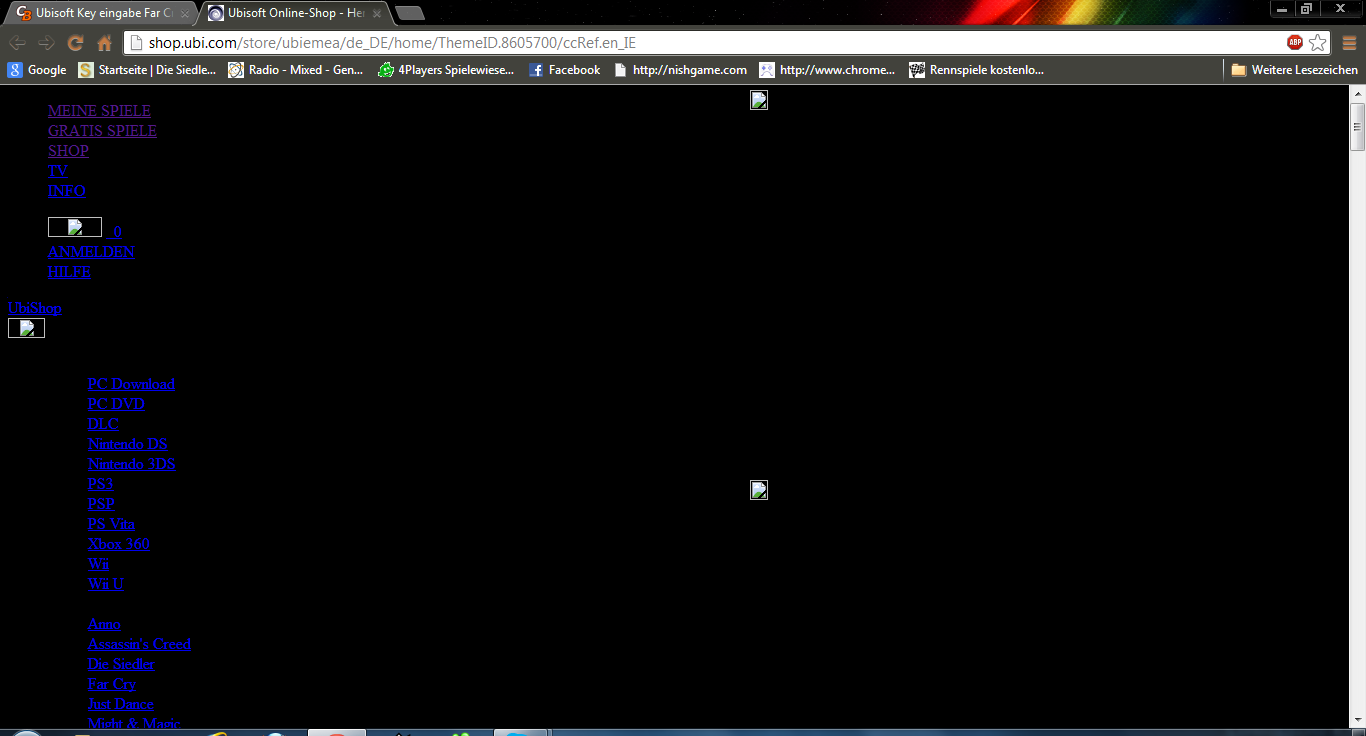1366x736 pixels.
Task: Click ANMELDEN to sign in
Action: [91, 252]
